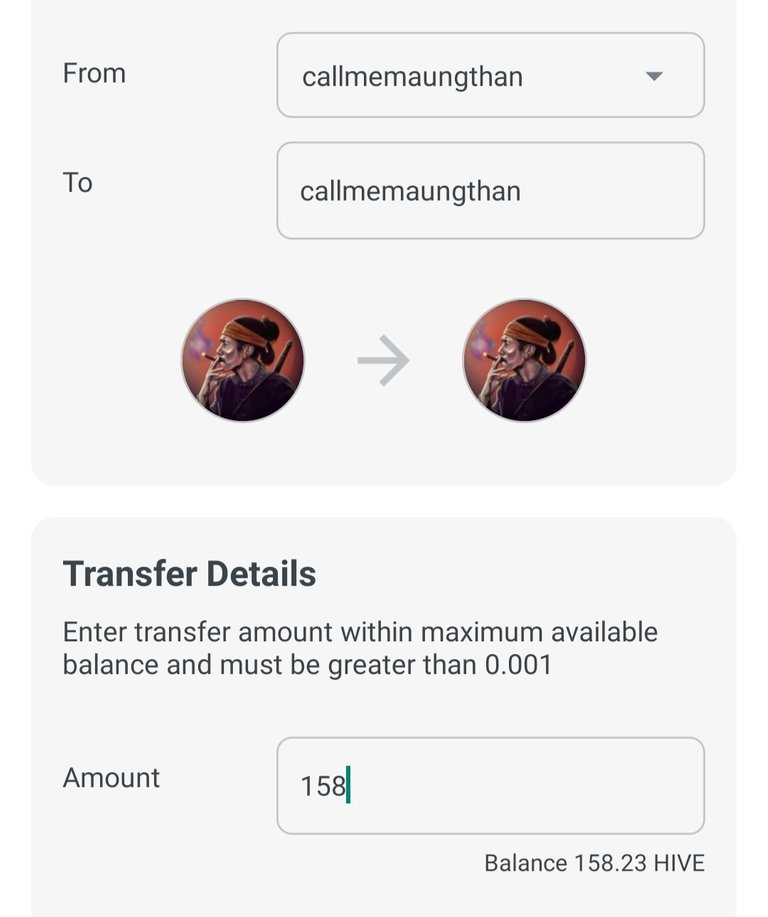Tap the sender's avatar picture
This screenshot has height=917, width=768.
tap(243, 360)
